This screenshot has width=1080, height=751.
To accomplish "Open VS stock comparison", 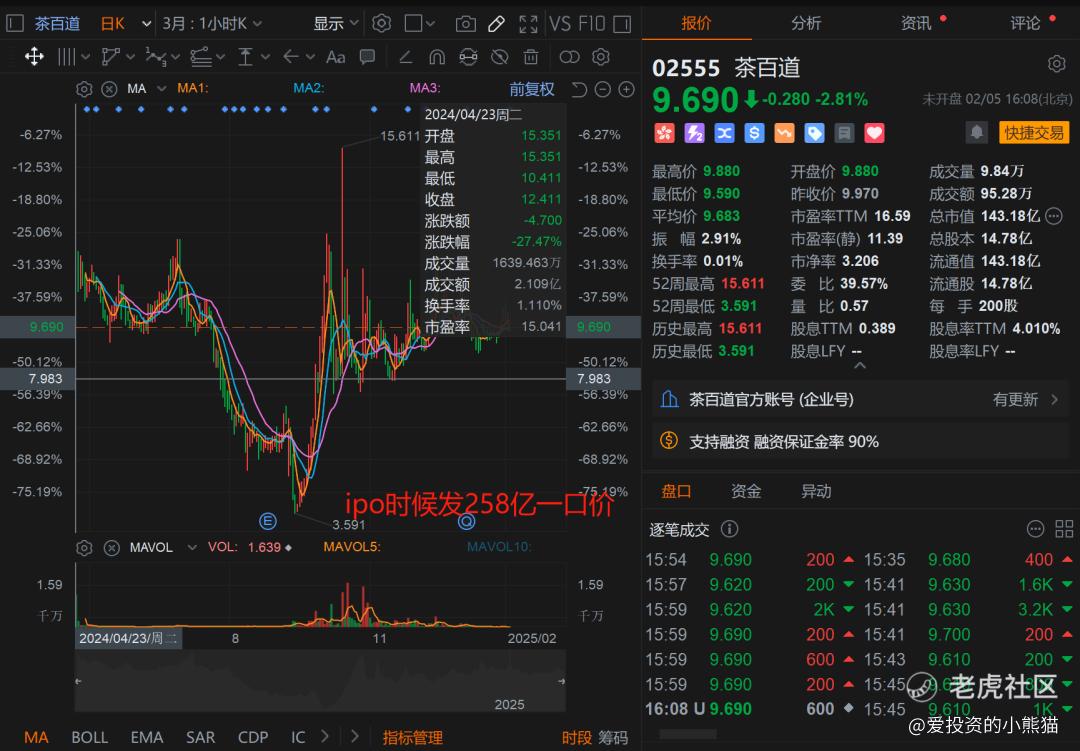I will point(560,24).
